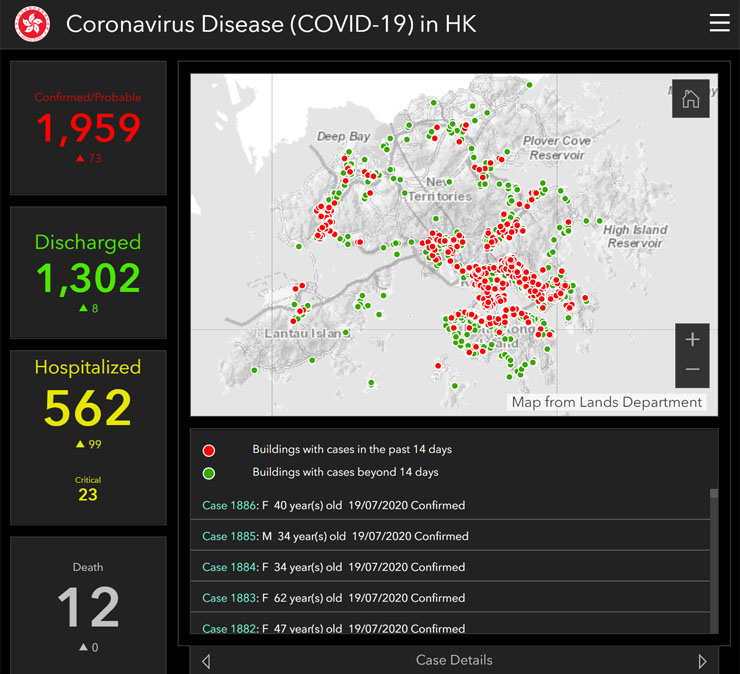740x674 pixels.
Task: Open Case 1884 entry
Action: pyautogui.click(x=450, y=566)
